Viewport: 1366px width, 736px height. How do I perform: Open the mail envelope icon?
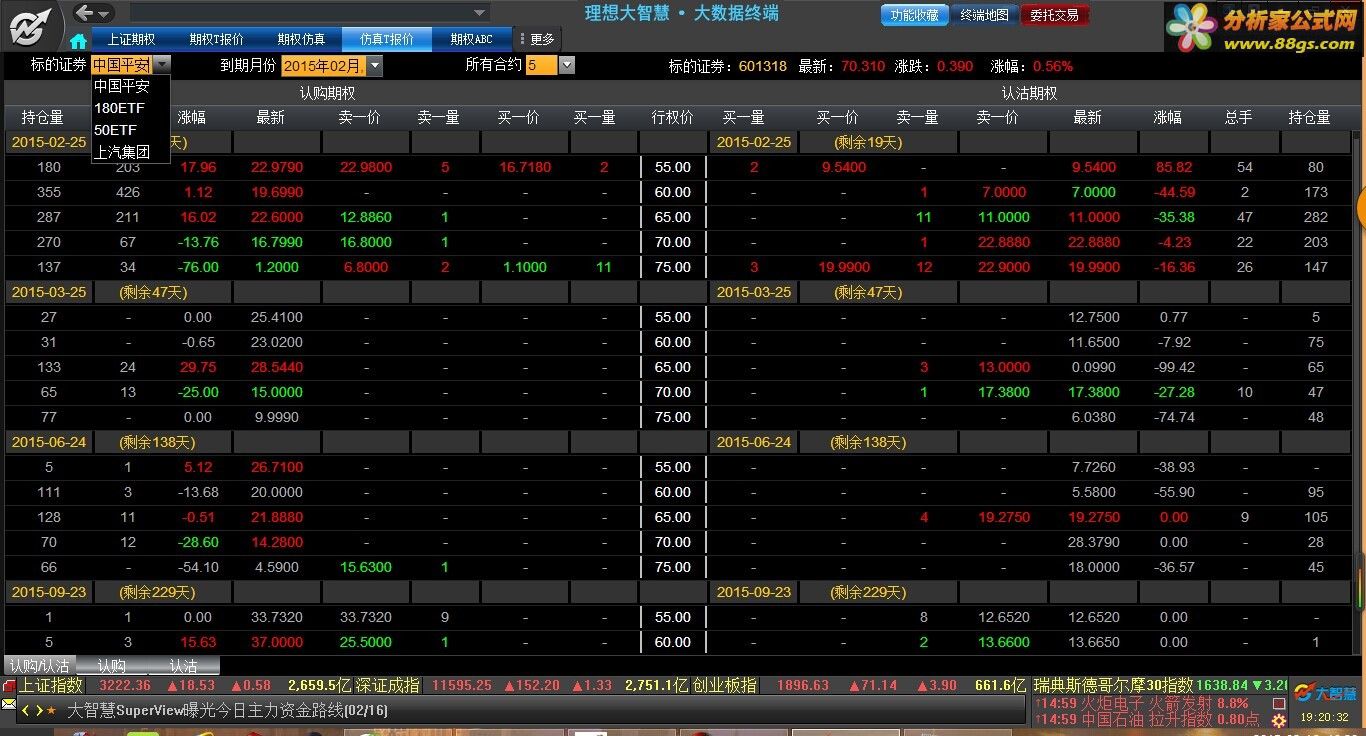pyautogui.click(x=9, y=705)
